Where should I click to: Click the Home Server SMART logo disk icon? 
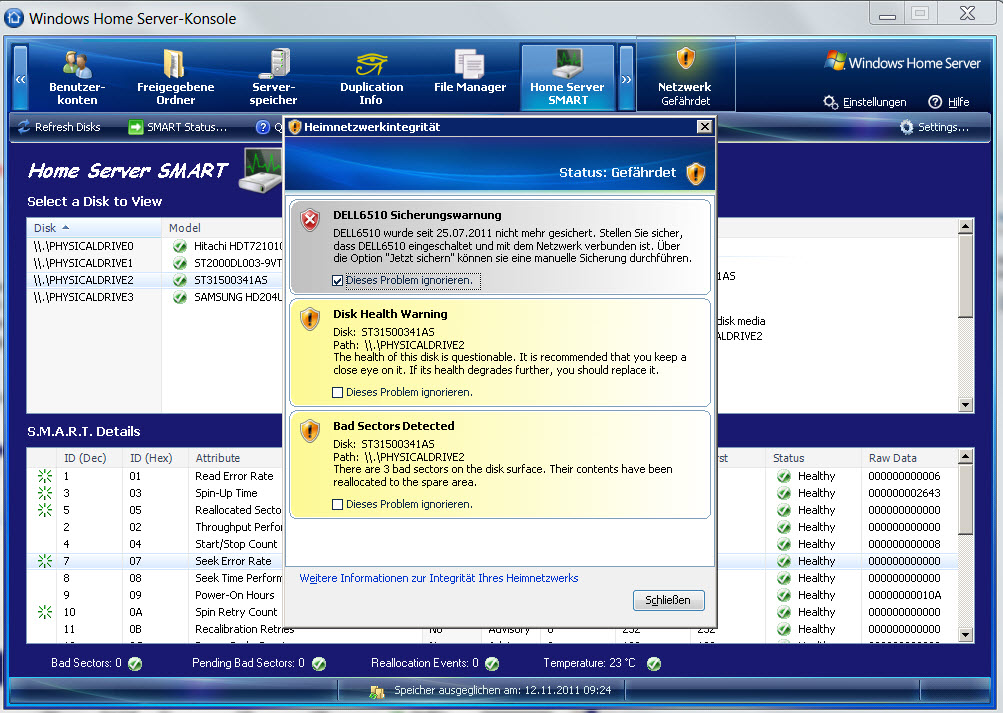point(260,170)
